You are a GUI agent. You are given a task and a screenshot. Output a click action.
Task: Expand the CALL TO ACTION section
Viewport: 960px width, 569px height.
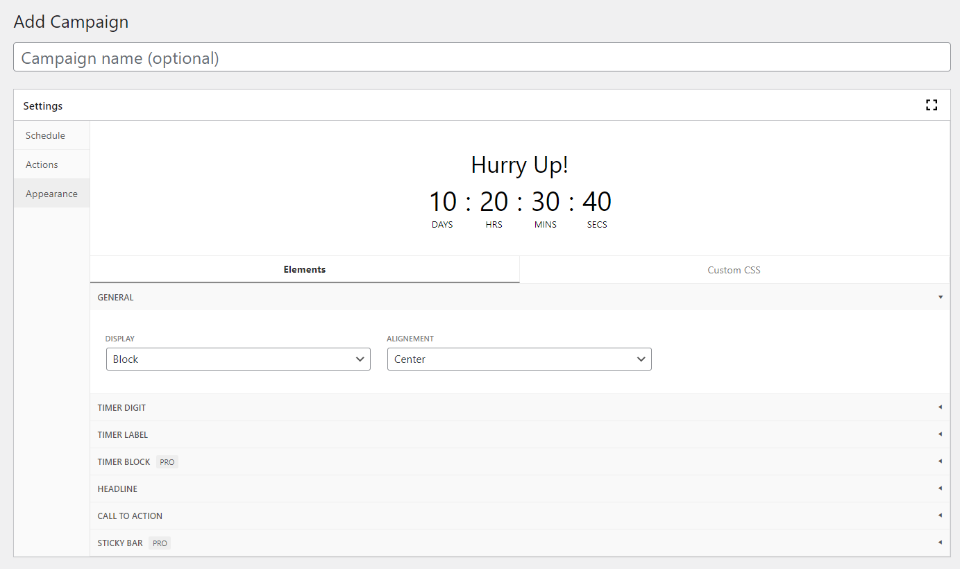tap(520, 515)
